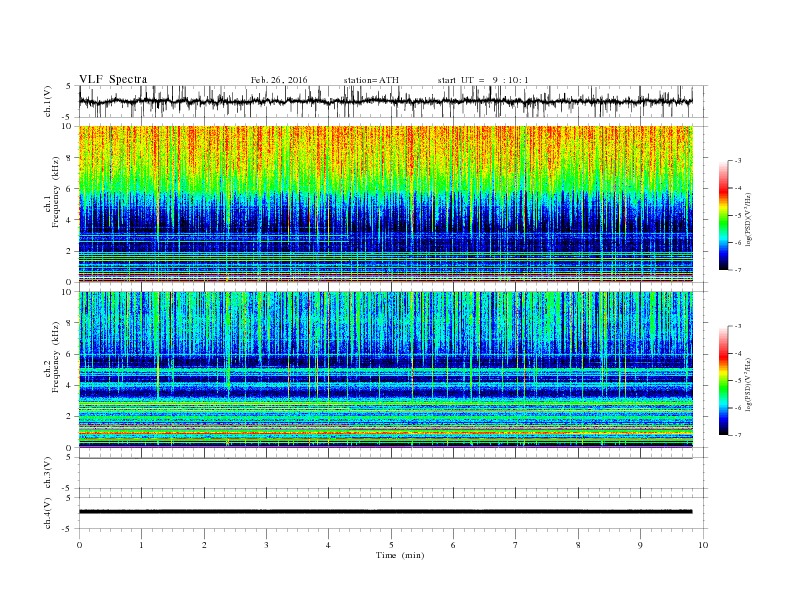
Task: Click time axis tick label '5'
Action: pos(391,545)
